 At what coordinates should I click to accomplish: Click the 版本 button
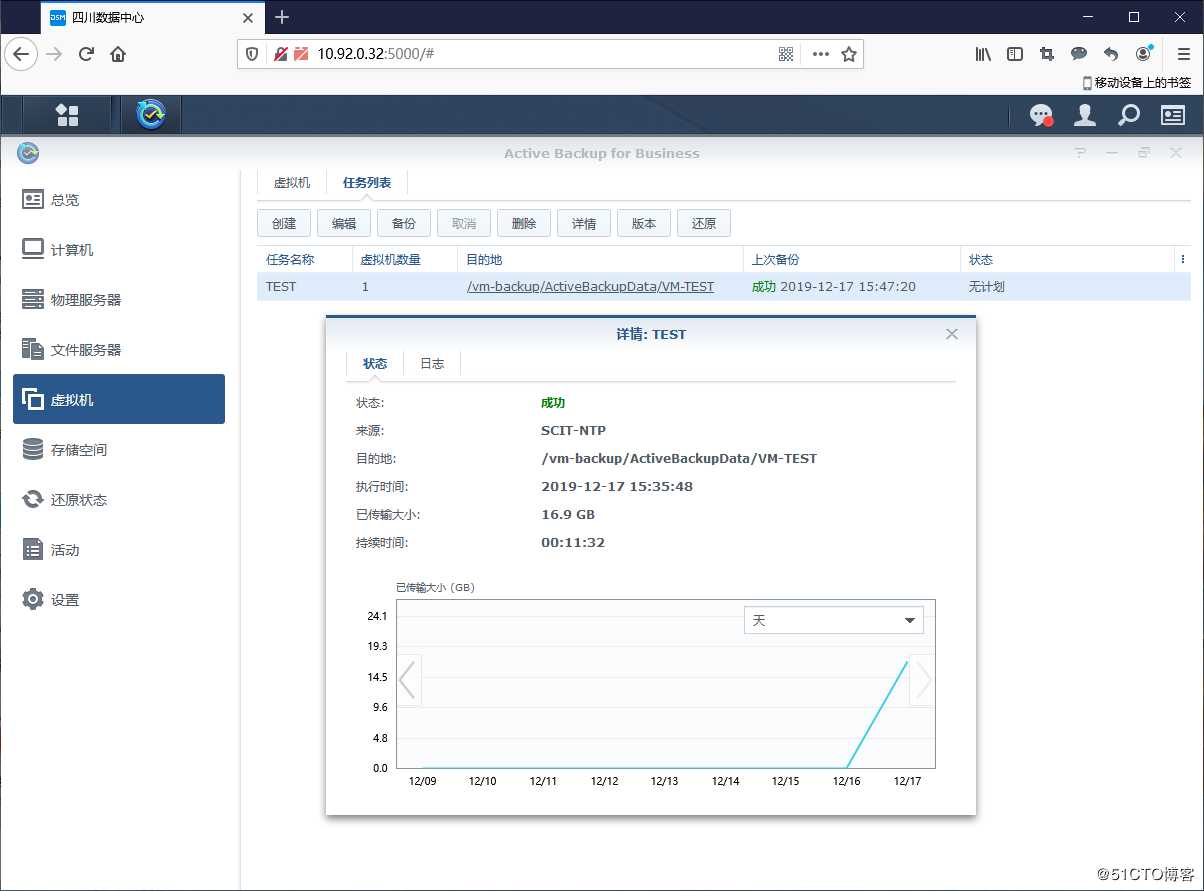(644, 223)
